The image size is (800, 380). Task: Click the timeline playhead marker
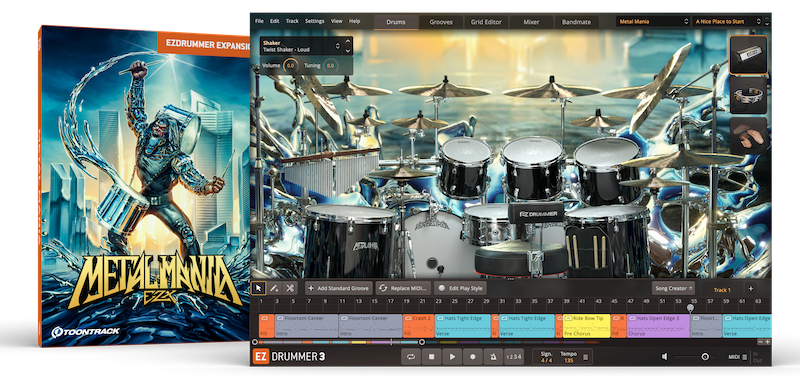690,308
